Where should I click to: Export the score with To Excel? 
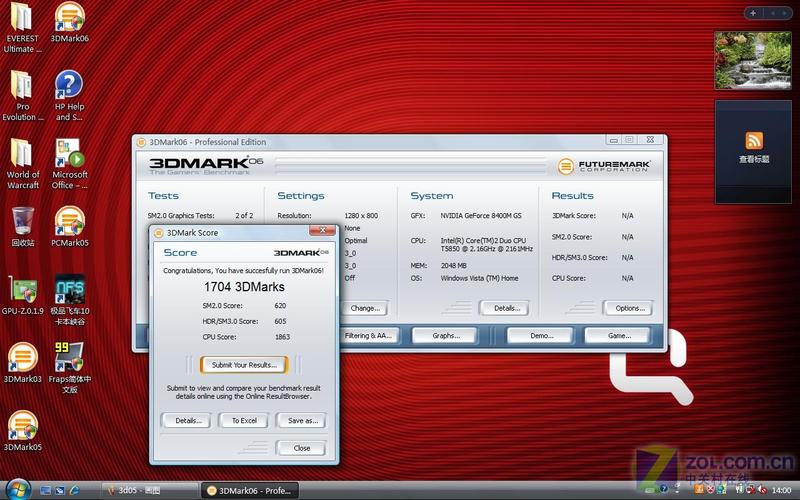coord(244,420)
